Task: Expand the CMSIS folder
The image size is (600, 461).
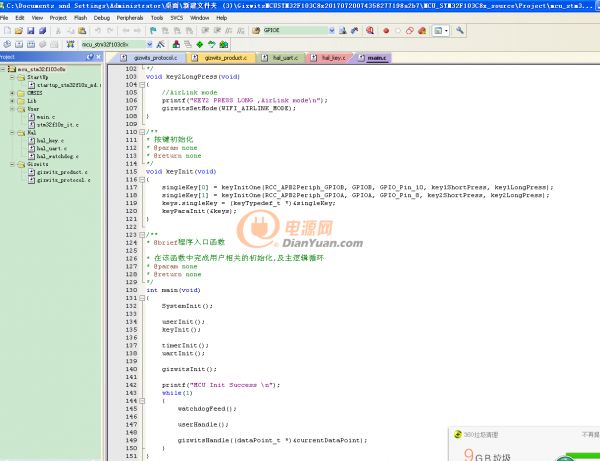Action: click(12, 93)
